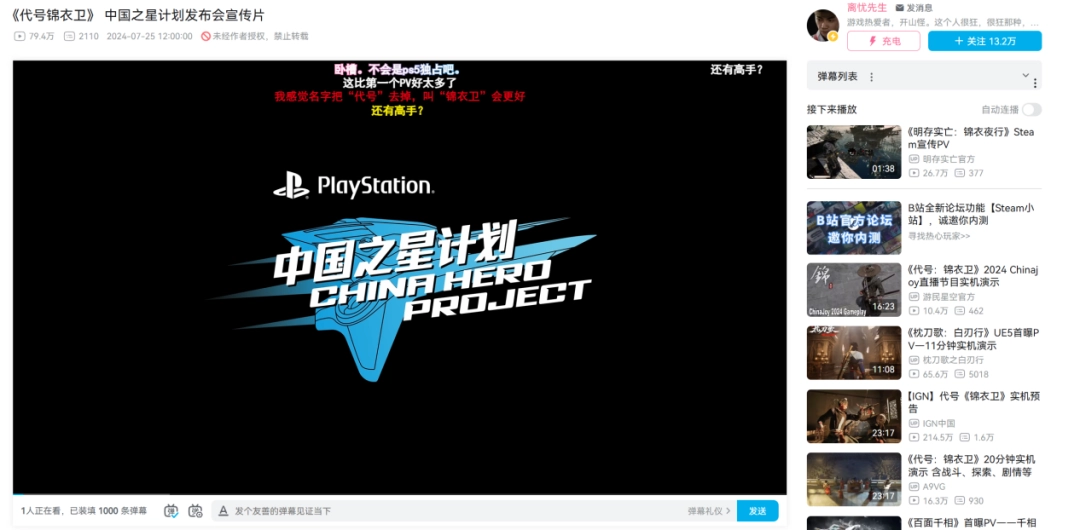
Task: Click the B站官方论坛 promotional banner image
Action: [853, 229]
